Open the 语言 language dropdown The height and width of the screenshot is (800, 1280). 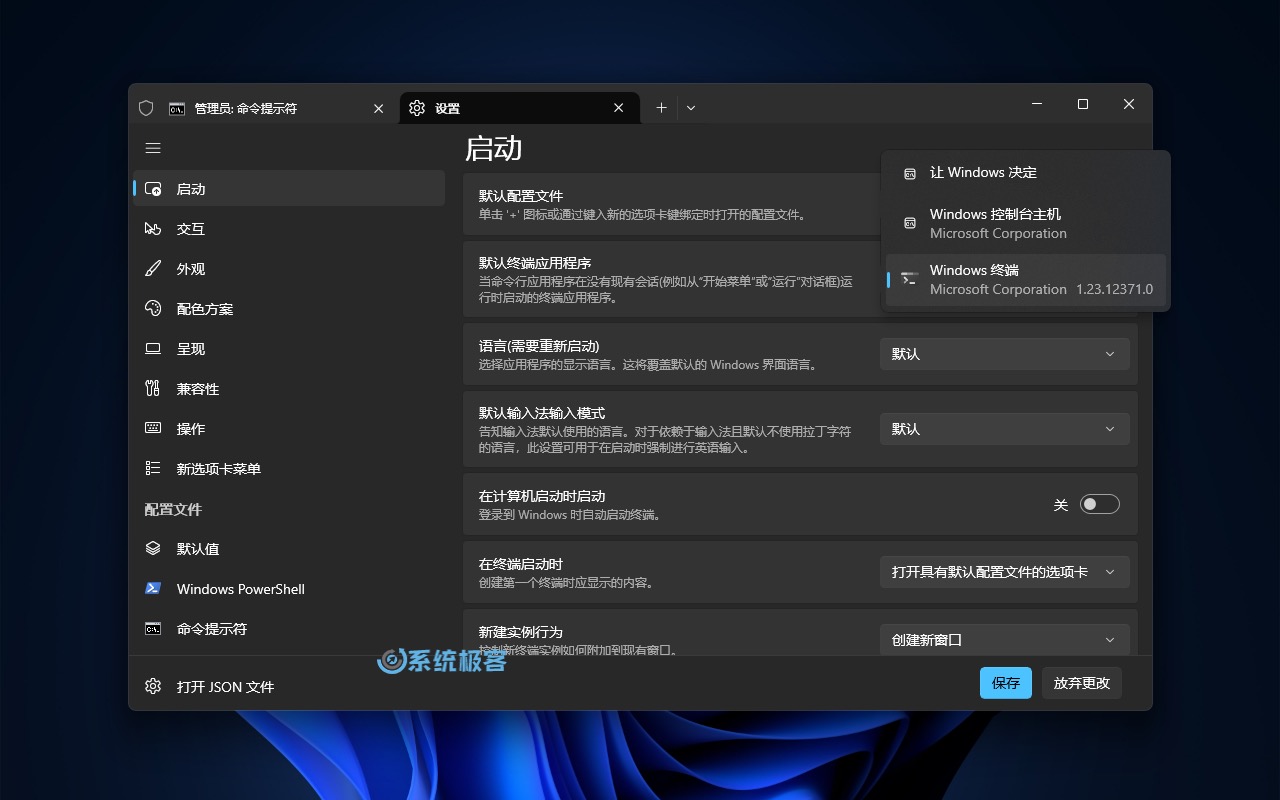(x=1005, y=354)
